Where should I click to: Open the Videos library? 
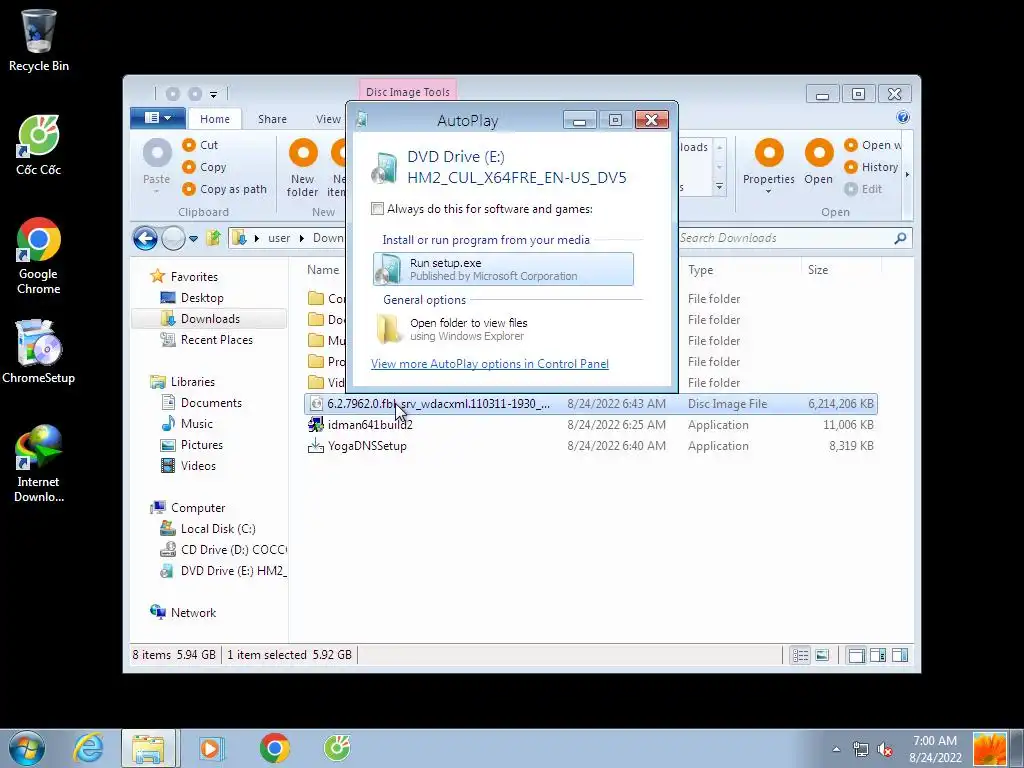pyautogui.click(x=198, y=466)
